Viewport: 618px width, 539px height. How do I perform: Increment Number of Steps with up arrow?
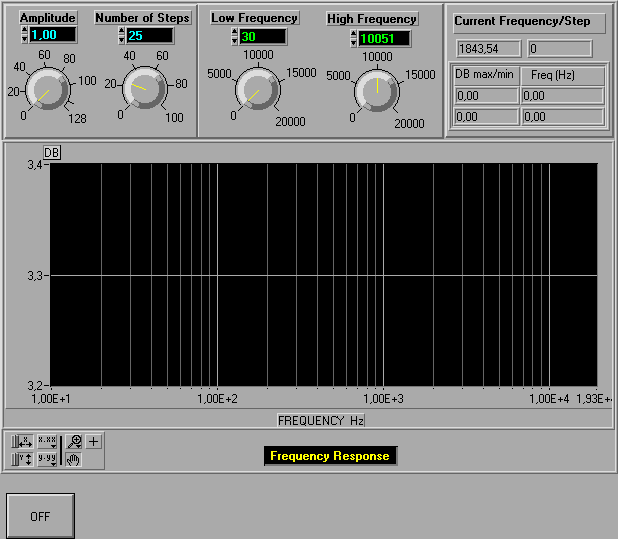121,31
